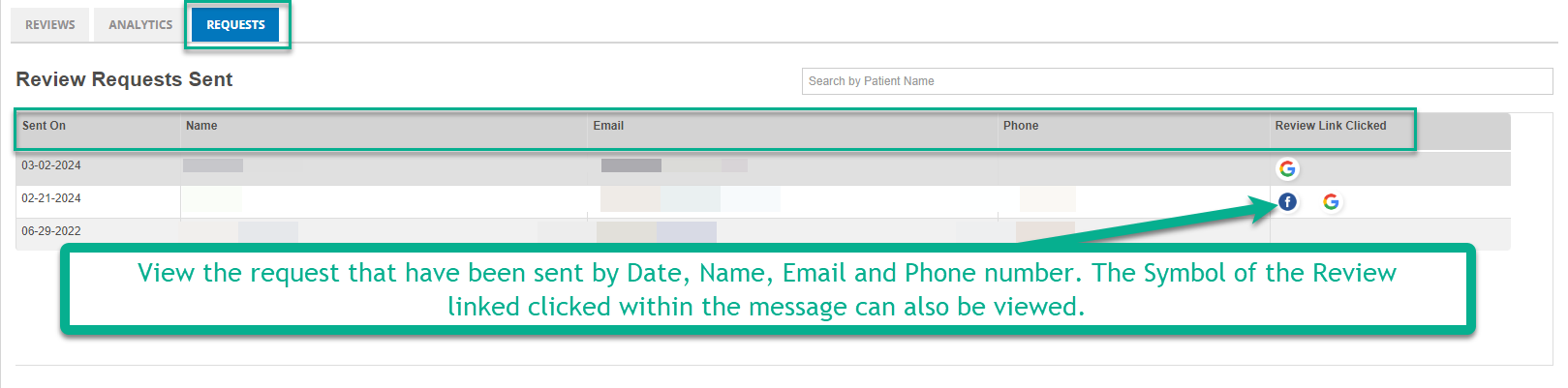This screenshot has width=1568, height=388.
Task: Open the Analytics tab
Action: coord(140,24)
